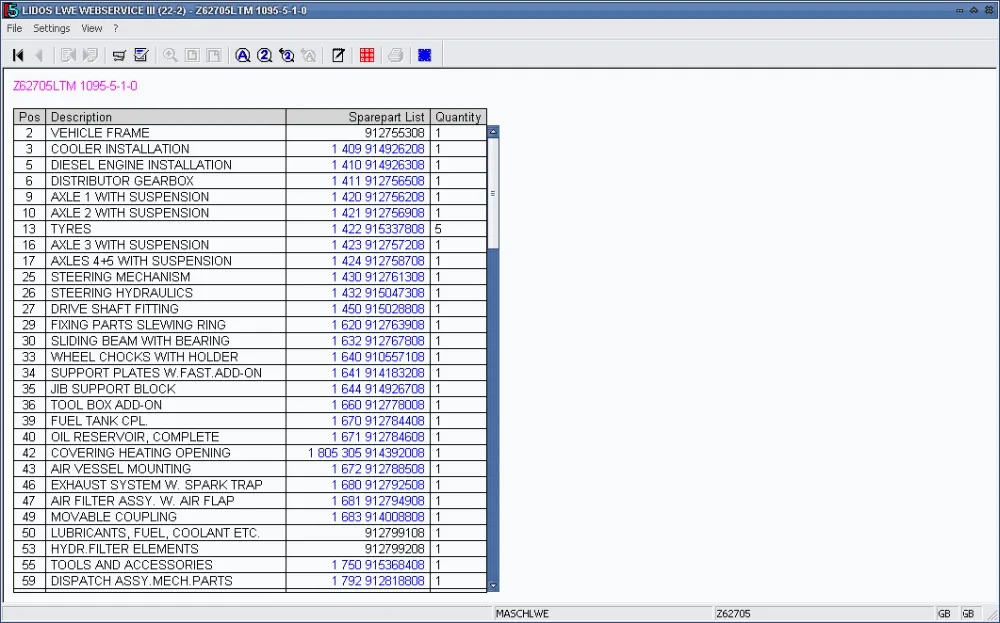
Task: Click the magenta Z62705LTM 1095-5-1-0 heading
Action: click(x=75, y=86)
